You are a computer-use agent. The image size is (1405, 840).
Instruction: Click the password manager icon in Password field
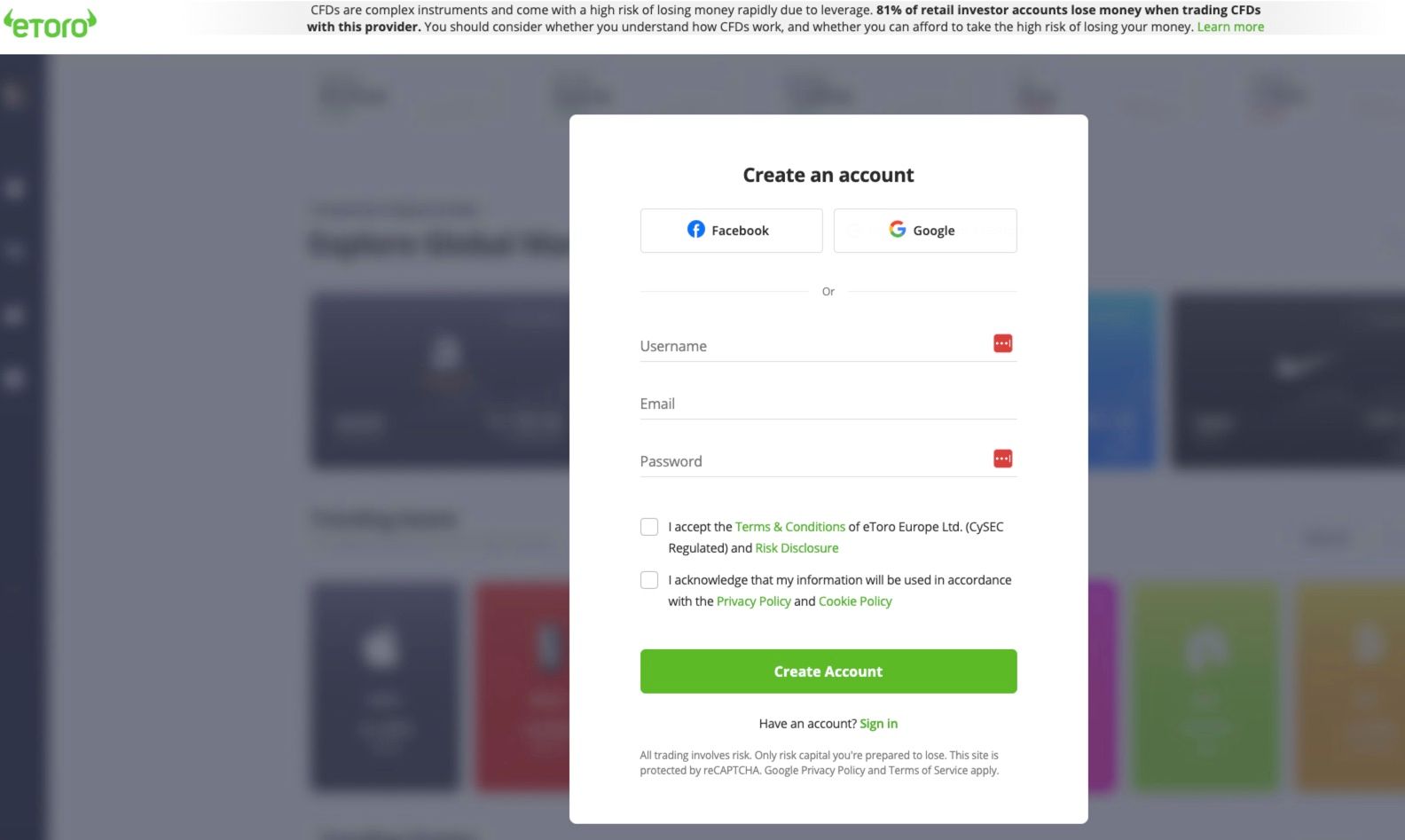pos(1002,459)
